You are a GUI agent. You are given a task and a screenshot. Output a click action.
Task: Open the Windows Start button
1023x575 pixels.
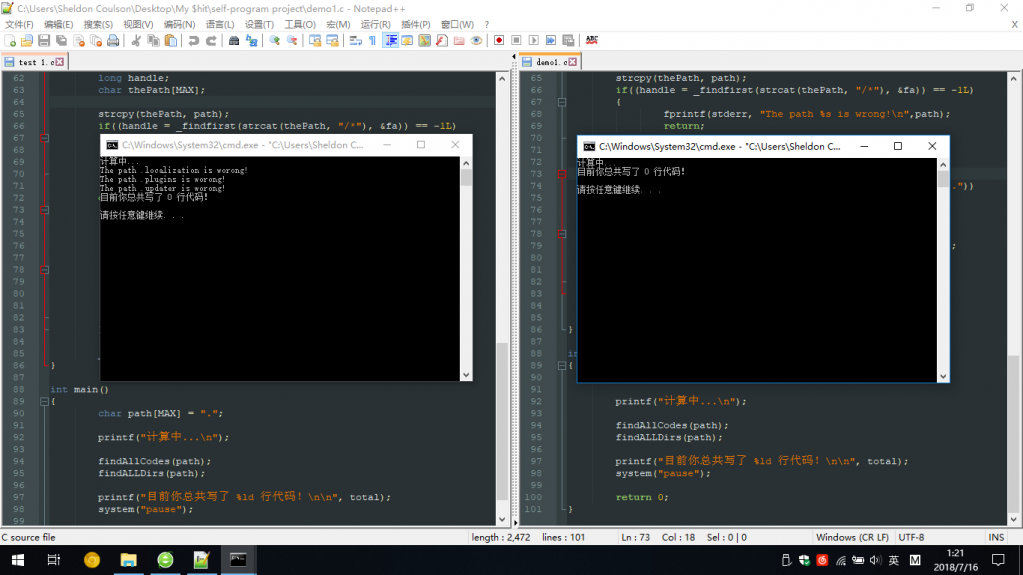point(18,560)
